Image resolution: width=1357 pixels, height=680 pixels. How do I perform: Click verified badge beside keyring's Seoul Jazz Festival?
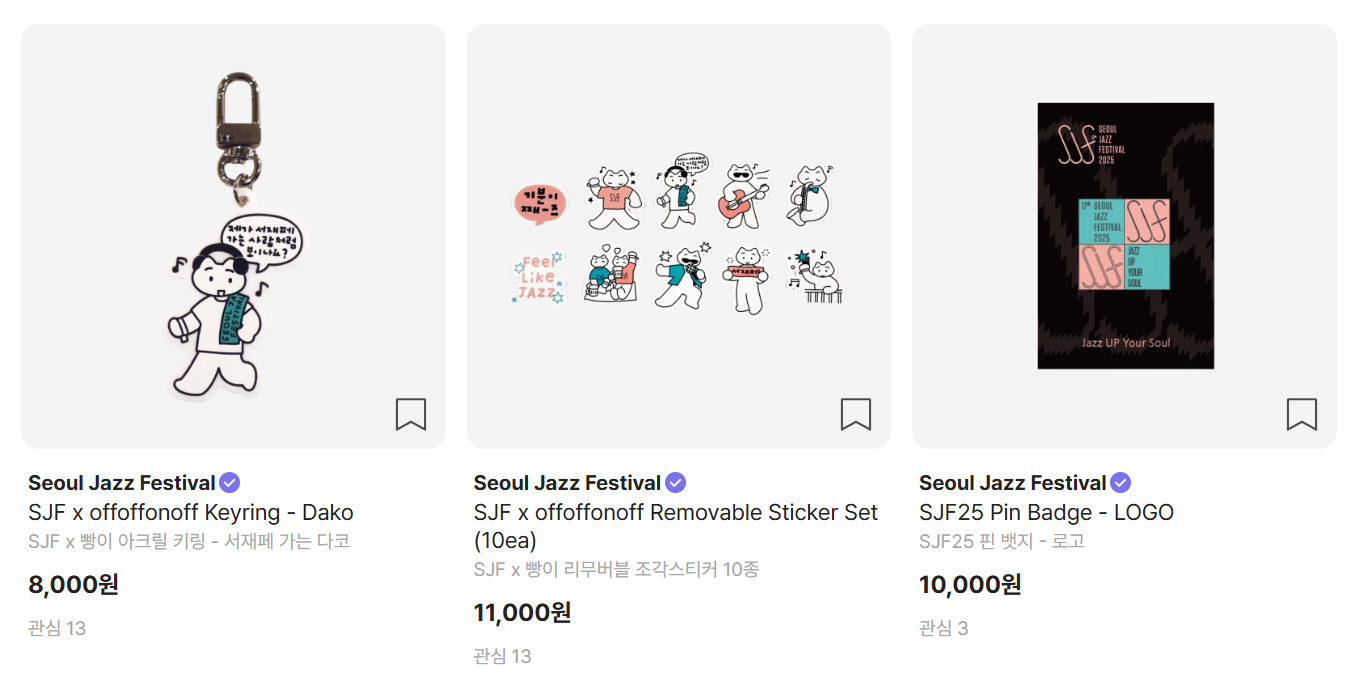[x=230, y=483]
